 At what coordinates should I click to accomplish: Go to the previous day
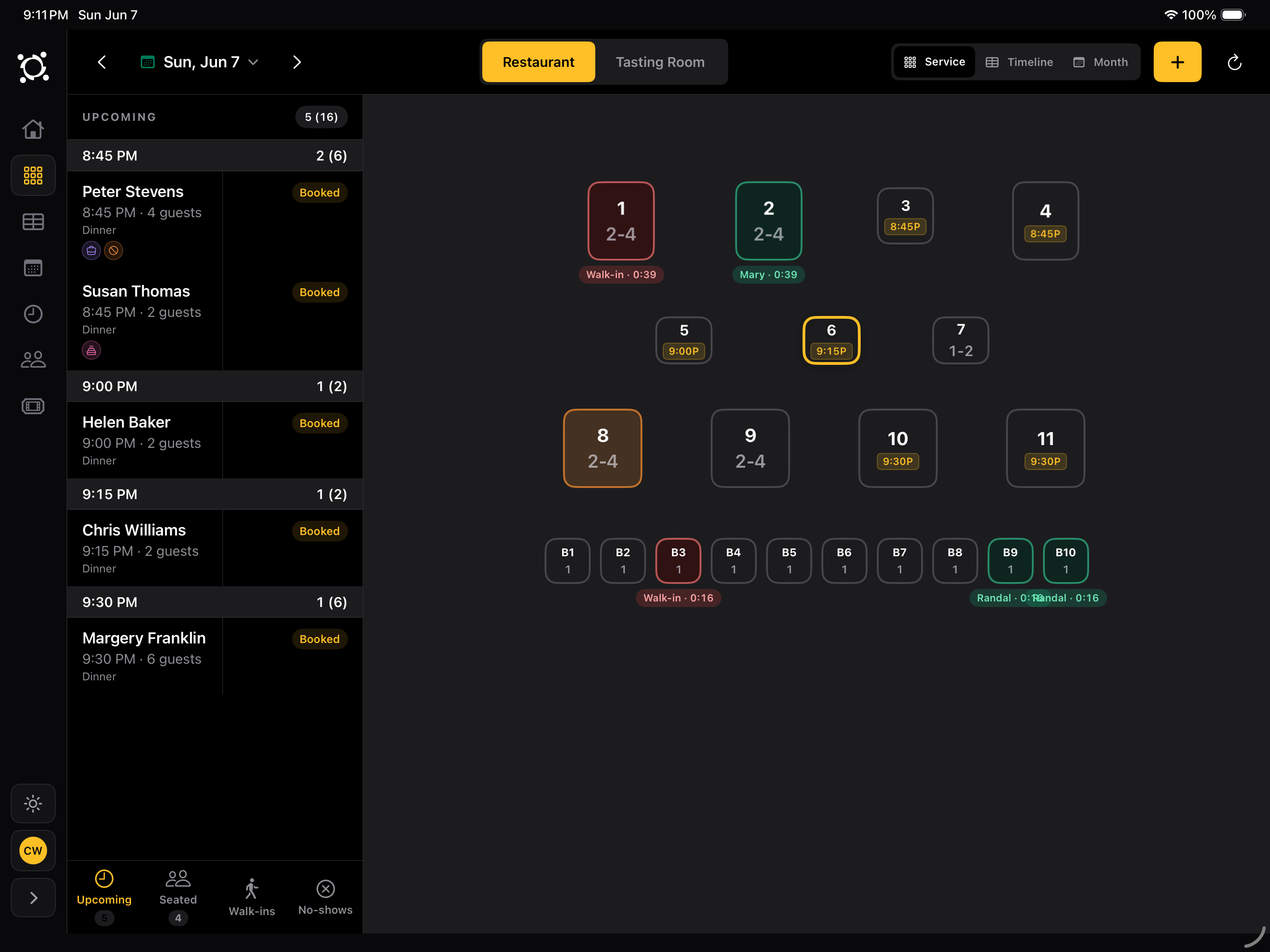[102, 62]
